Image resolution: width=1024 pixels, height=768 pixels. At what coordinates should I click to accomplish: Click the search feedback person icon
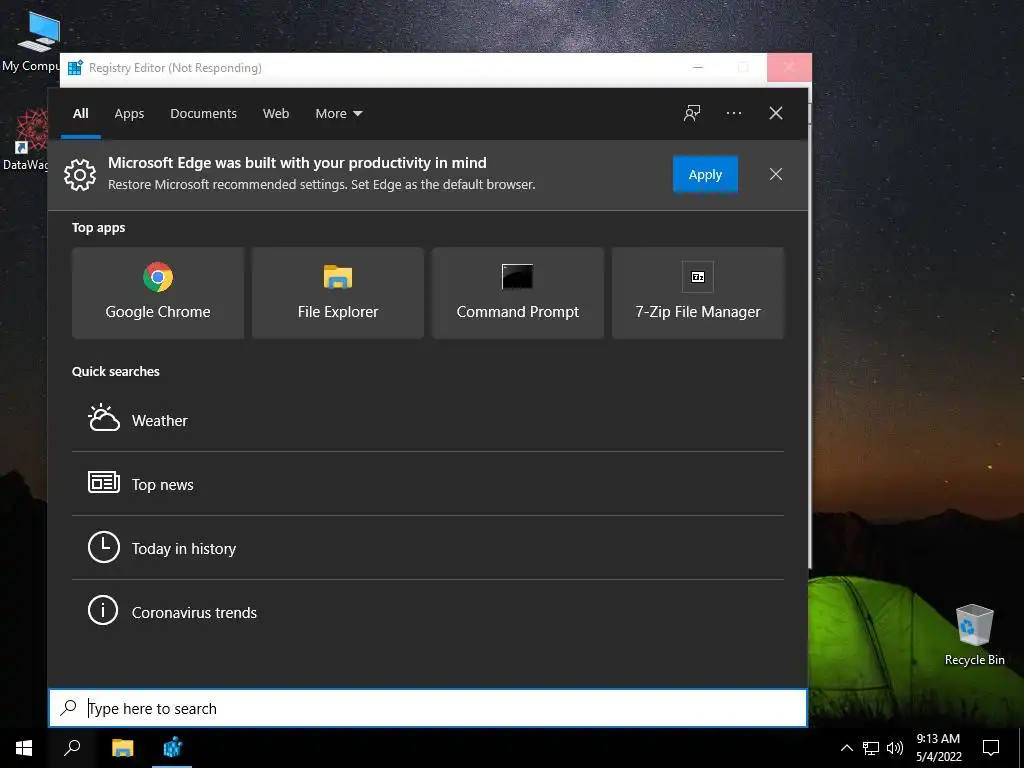click(692, 113)
